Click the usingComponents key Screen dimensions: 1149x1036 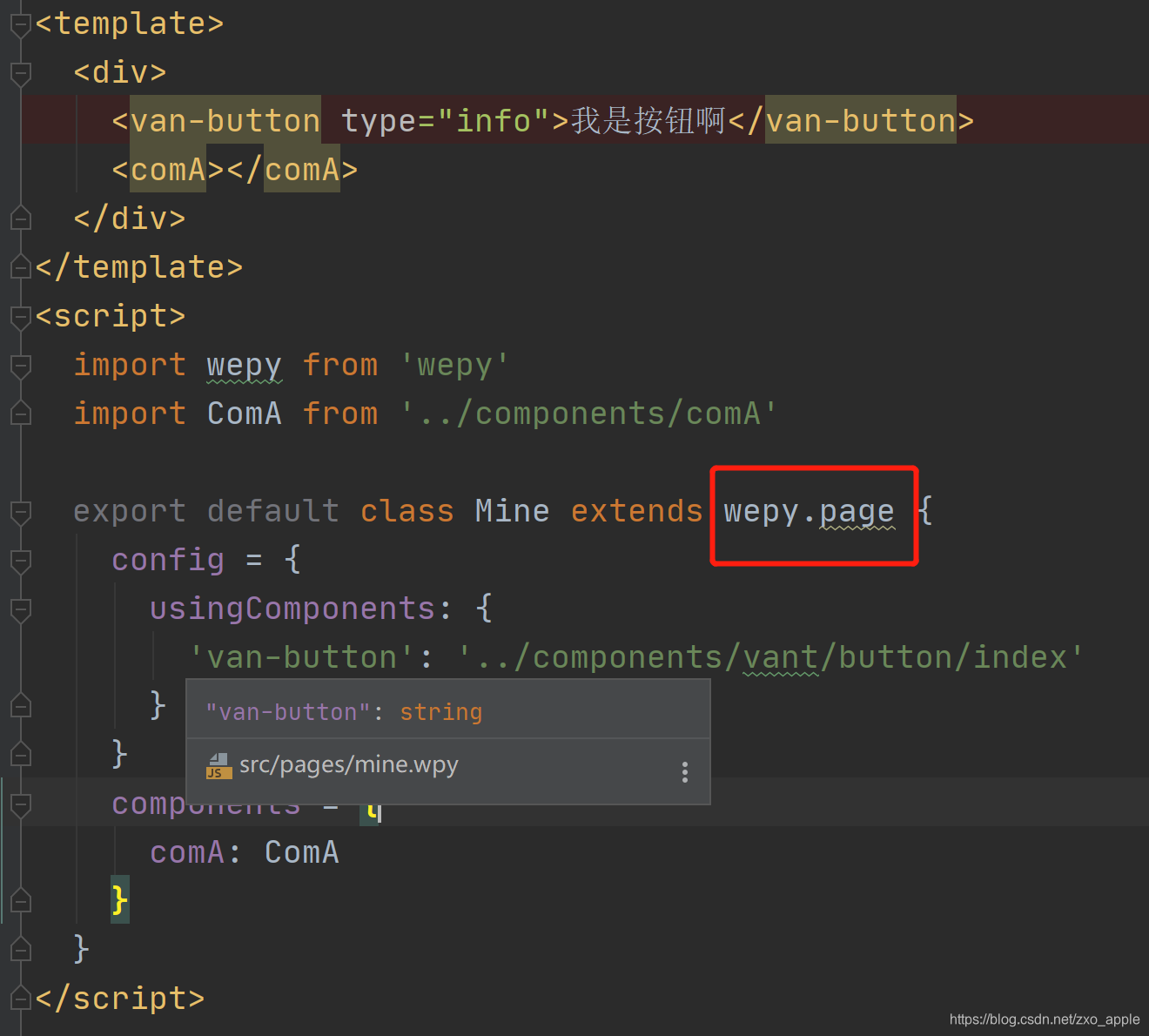click(292, 608)
